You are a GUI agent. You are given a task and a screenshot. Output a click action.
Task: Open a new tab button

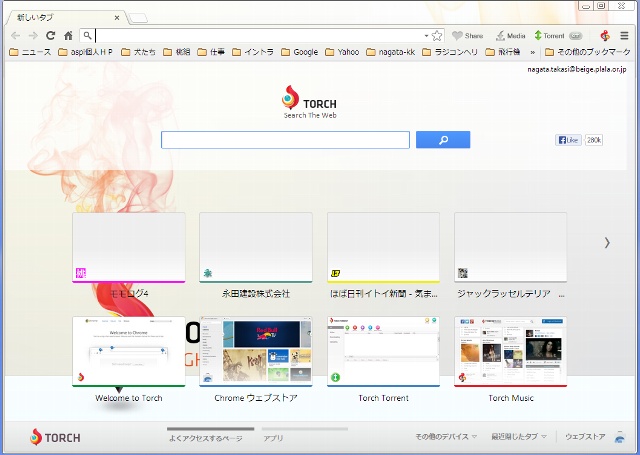click(x=138, y=18)
